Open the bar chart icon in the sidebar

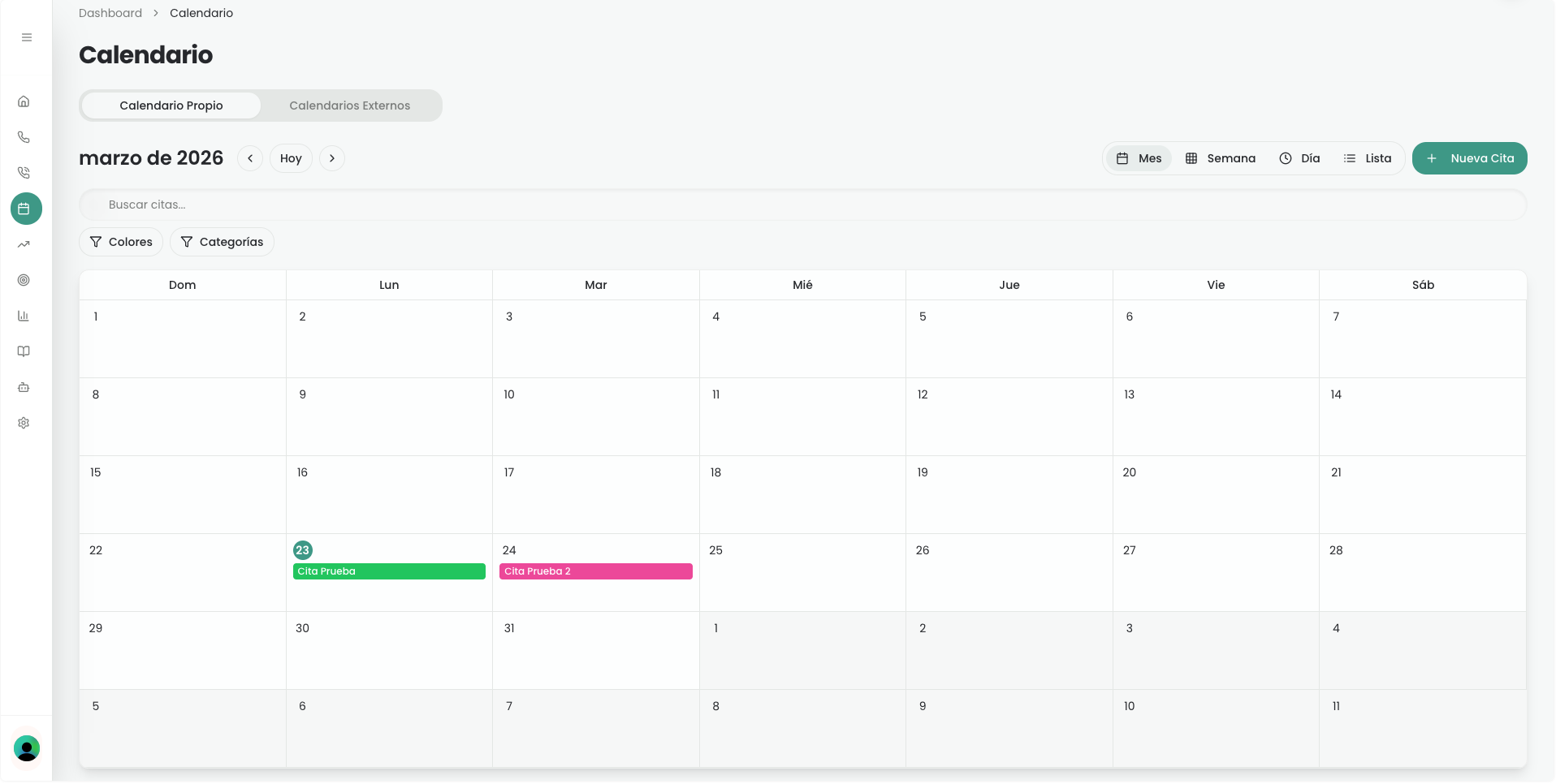pos(24,316)
